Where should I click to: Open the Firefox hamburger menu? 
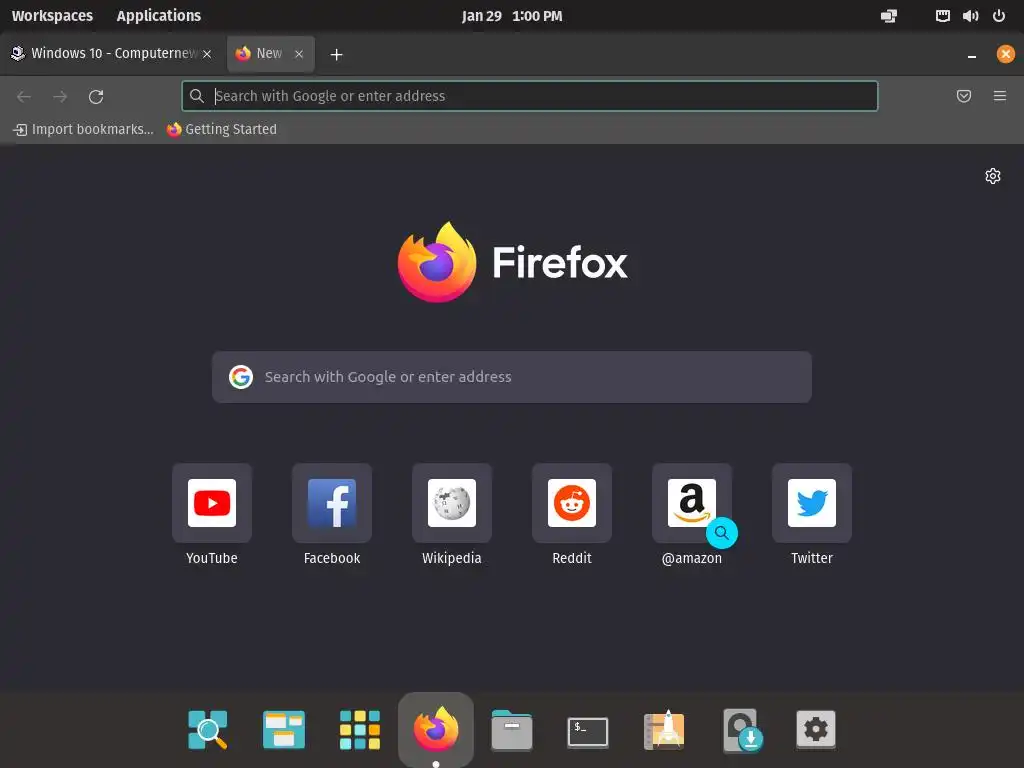click(999, 96)
